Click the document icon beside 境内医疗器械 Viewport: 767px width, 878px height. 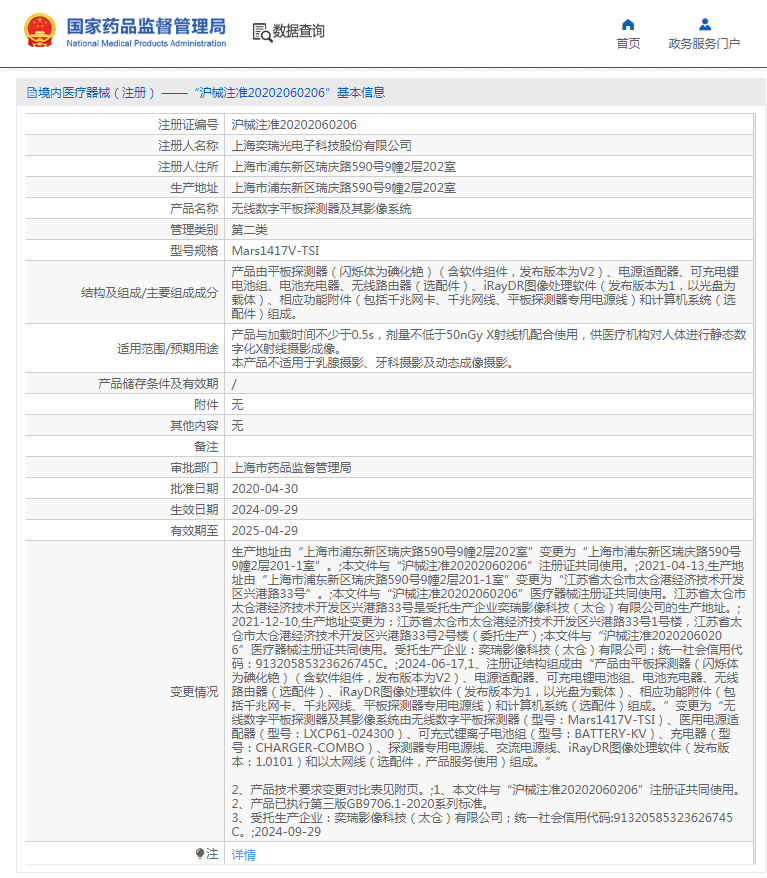point(32,92)
